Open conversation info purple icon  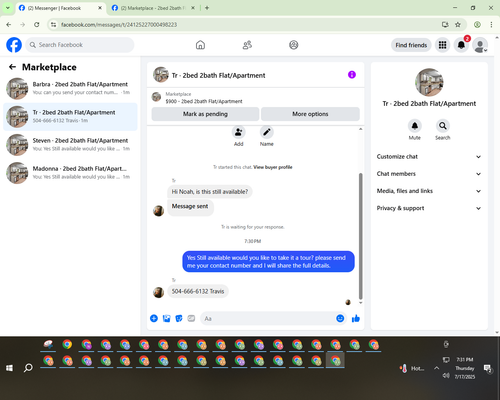coord(352,75)
